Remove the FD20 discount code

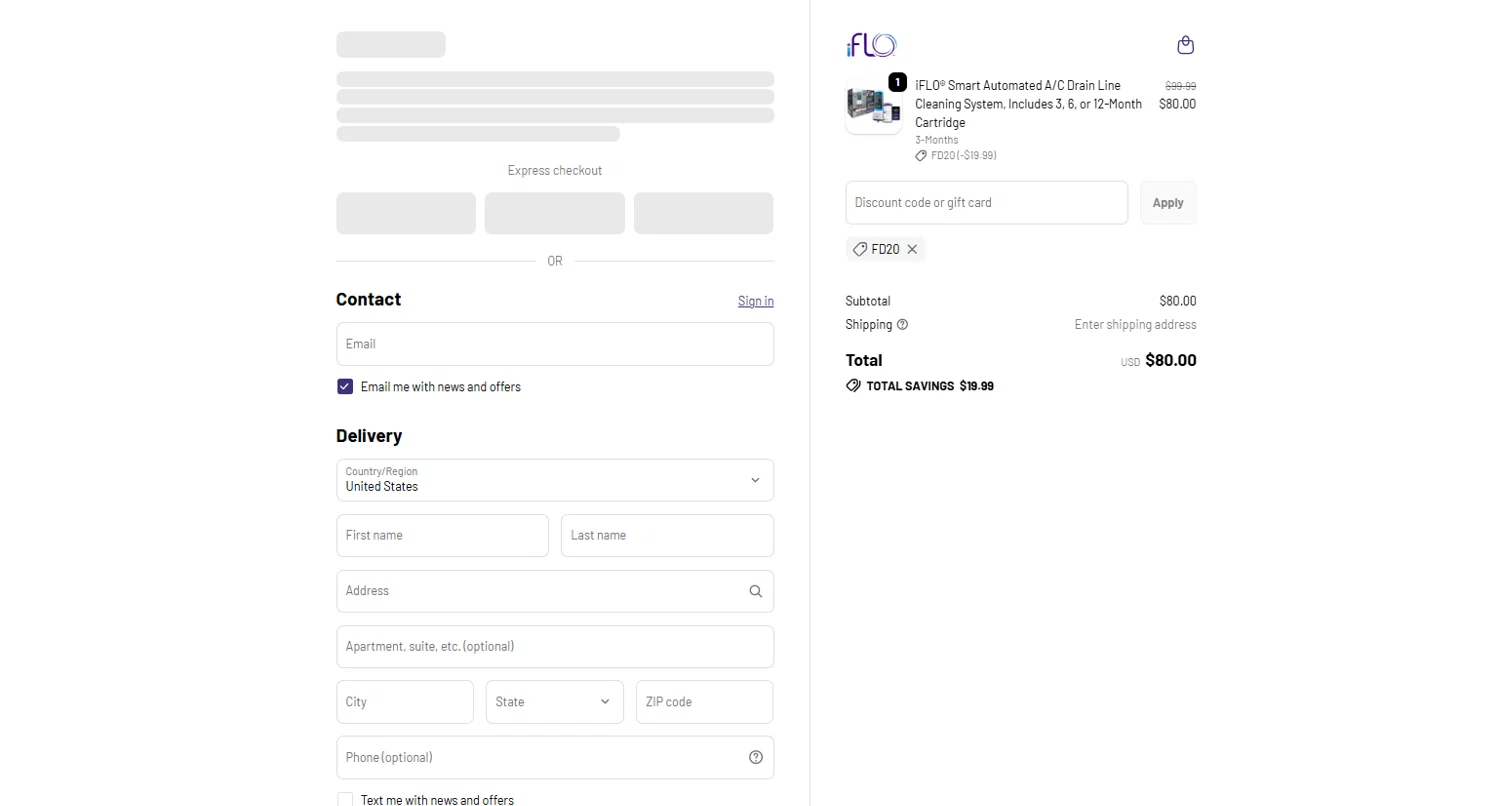tap(912, 250)
